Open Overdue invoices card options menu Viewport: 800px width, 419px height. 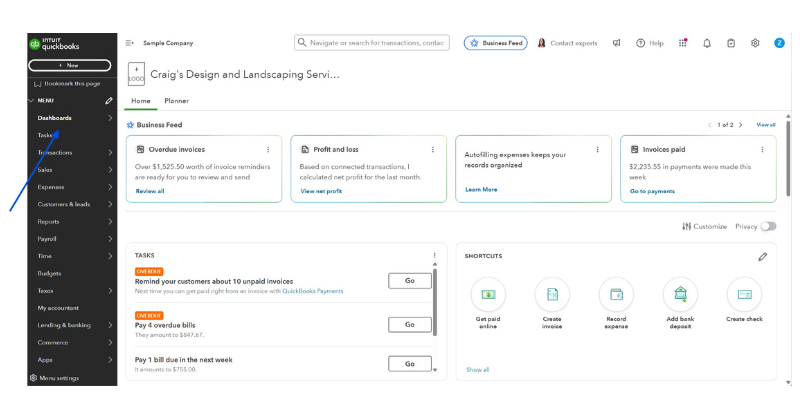[x=267, y=149]
